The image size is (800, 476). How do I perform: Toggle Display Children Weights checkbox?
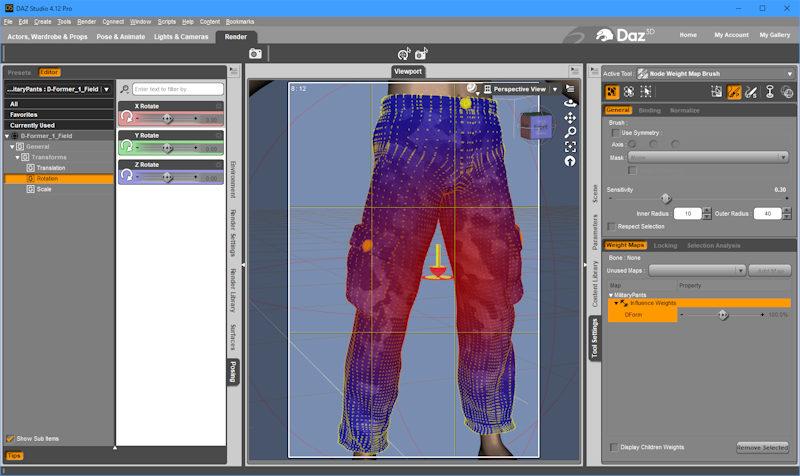point(614,447)
